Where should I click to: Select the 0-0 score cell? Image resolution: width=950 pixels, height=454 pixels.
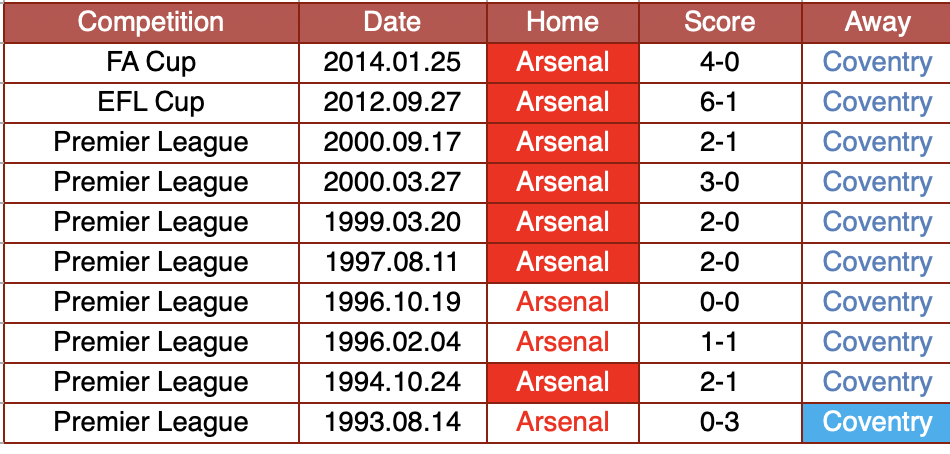(x=720, y=302)
